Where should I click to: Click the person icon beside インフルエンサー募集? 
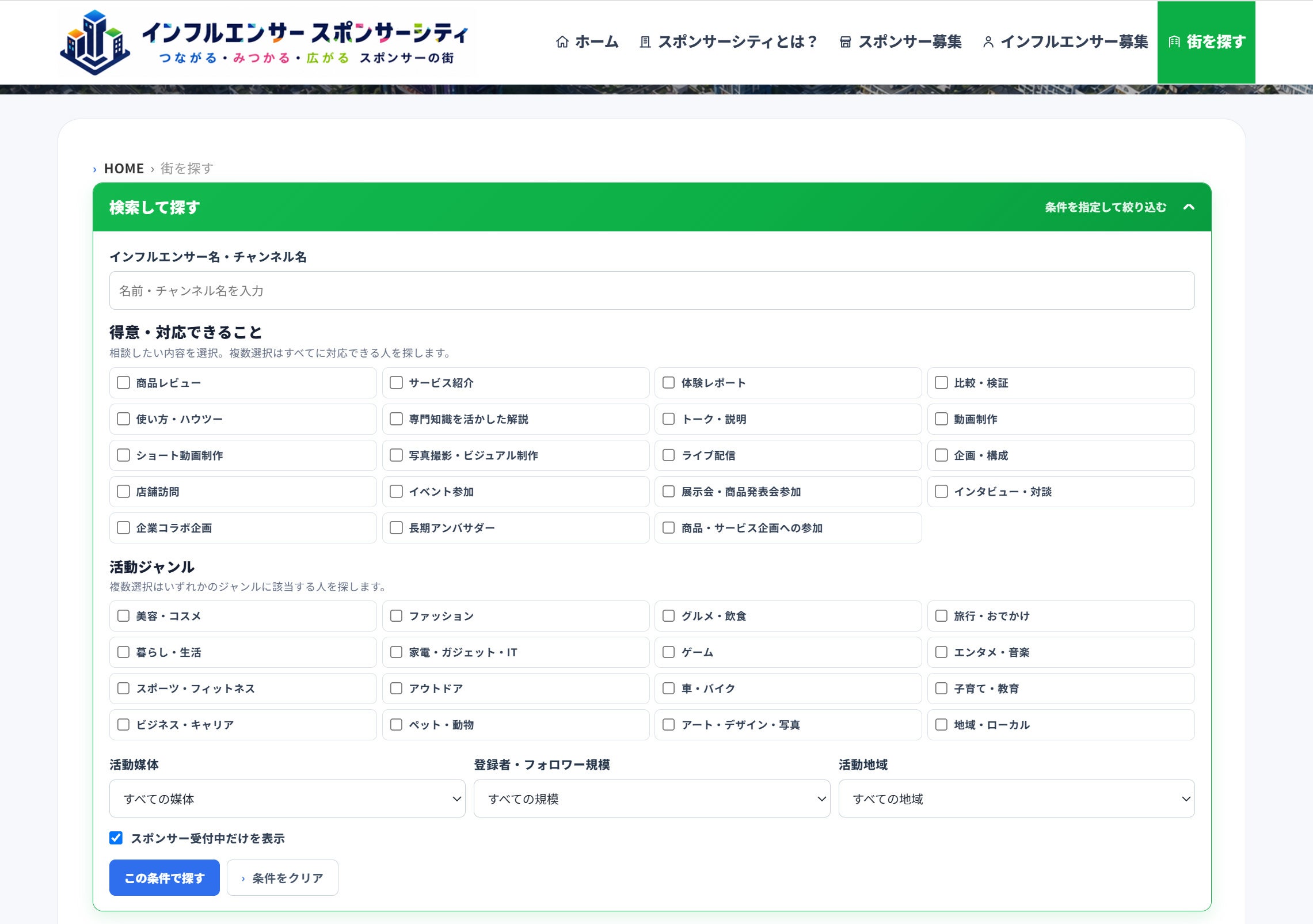click(988, 42)
